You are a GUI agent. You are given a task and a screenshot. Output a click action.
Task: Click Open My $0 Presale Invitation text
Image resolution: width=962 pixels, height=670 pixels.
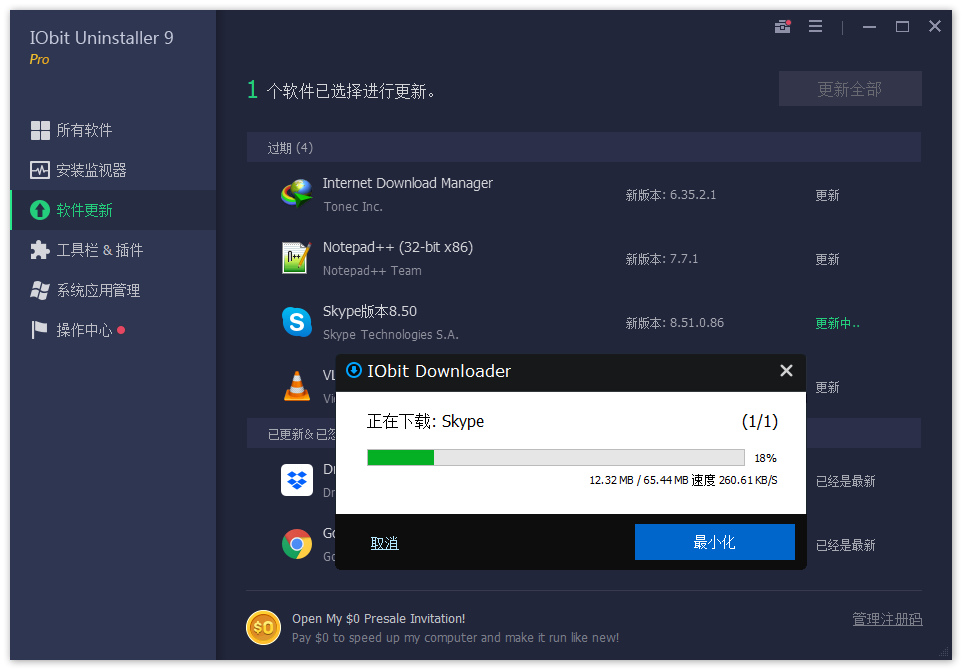pos(379,618)
